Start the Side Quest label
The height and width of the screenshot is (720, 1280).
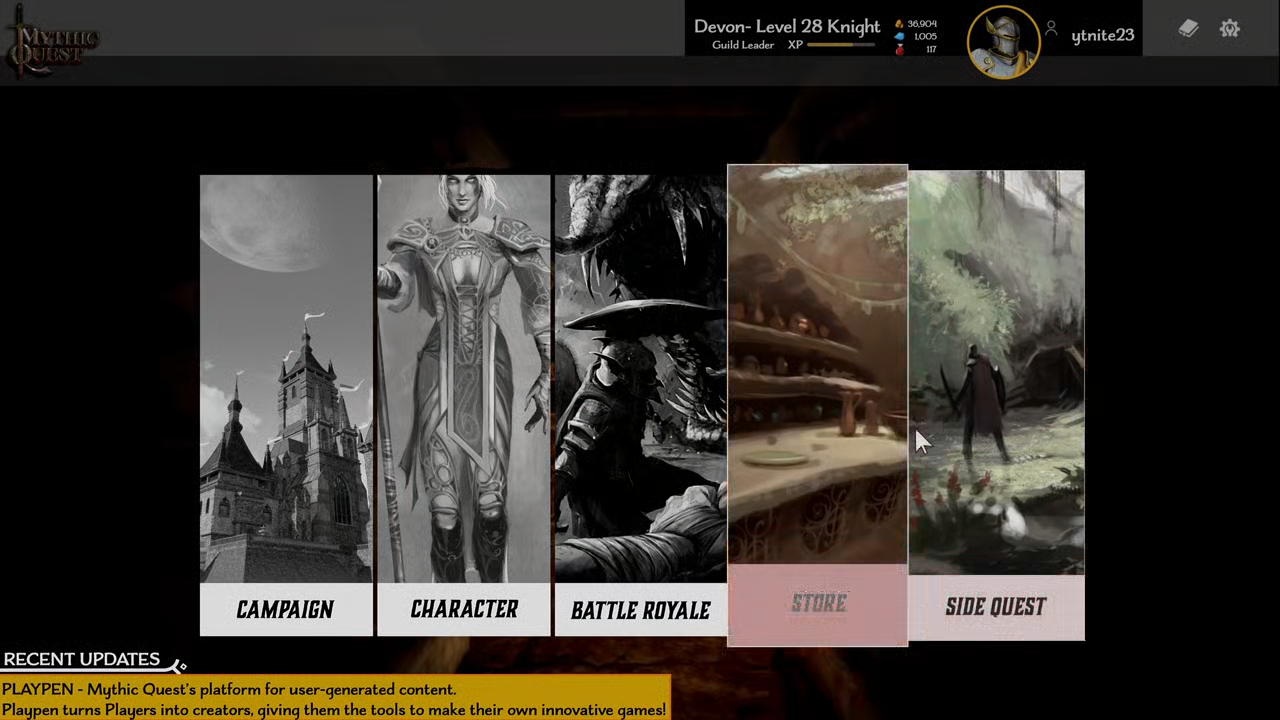pyautogui.click(x=996, y=607)
